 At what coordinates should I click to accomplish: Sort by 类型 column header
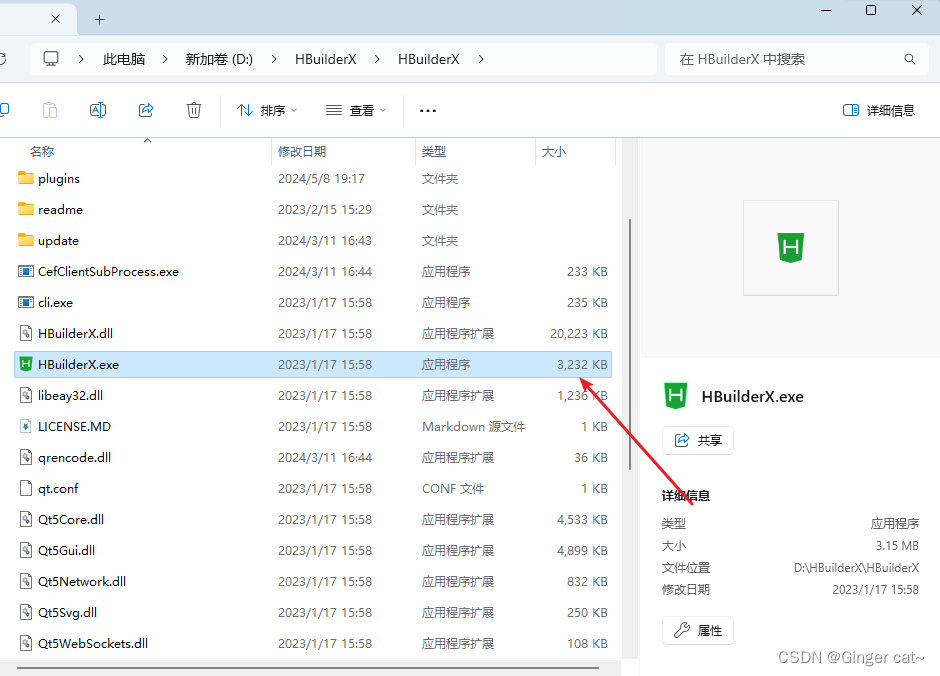click(x=434, y=152)
